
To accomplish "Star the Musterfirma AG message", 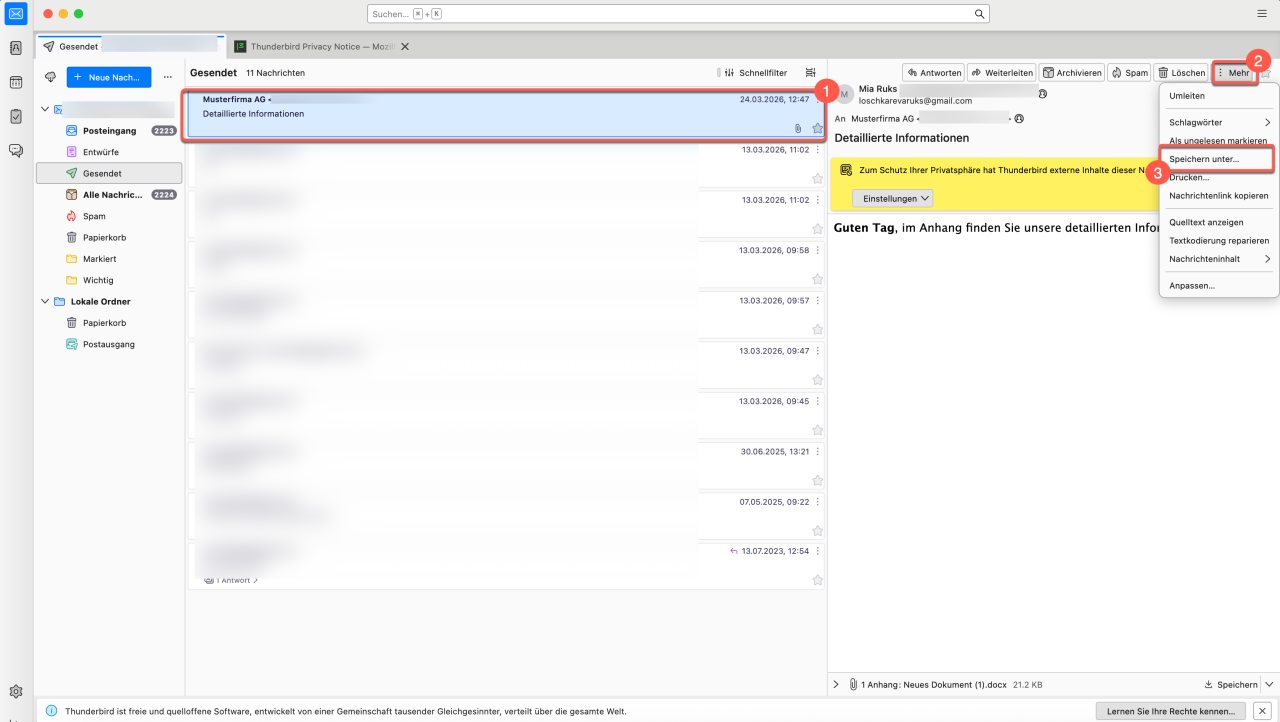I will point(817,128).
